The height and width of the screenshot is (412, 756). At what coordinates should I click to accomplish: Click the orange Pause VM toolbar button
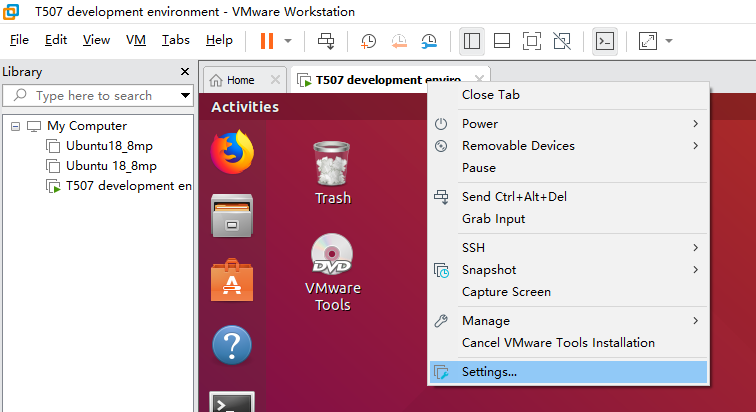pos(266,41)
